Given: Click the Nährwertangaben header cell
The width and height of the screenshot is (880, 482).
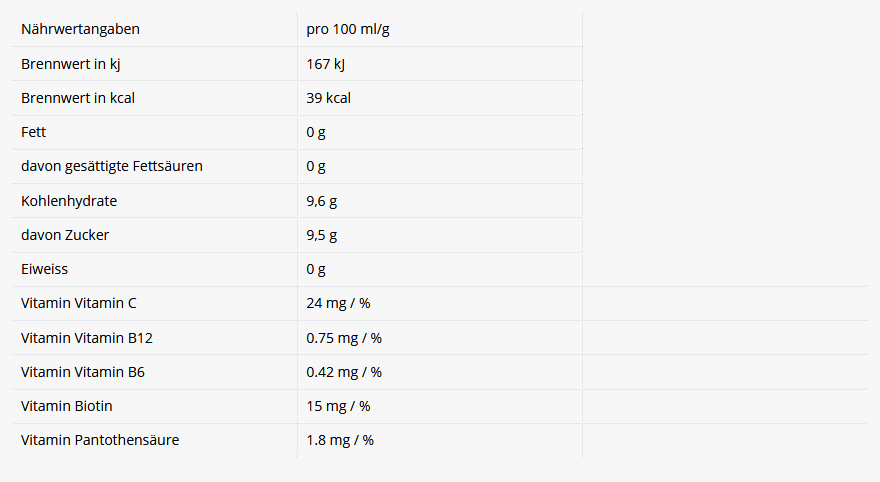Looking at the screenshot, I should (x=80, y=29).
